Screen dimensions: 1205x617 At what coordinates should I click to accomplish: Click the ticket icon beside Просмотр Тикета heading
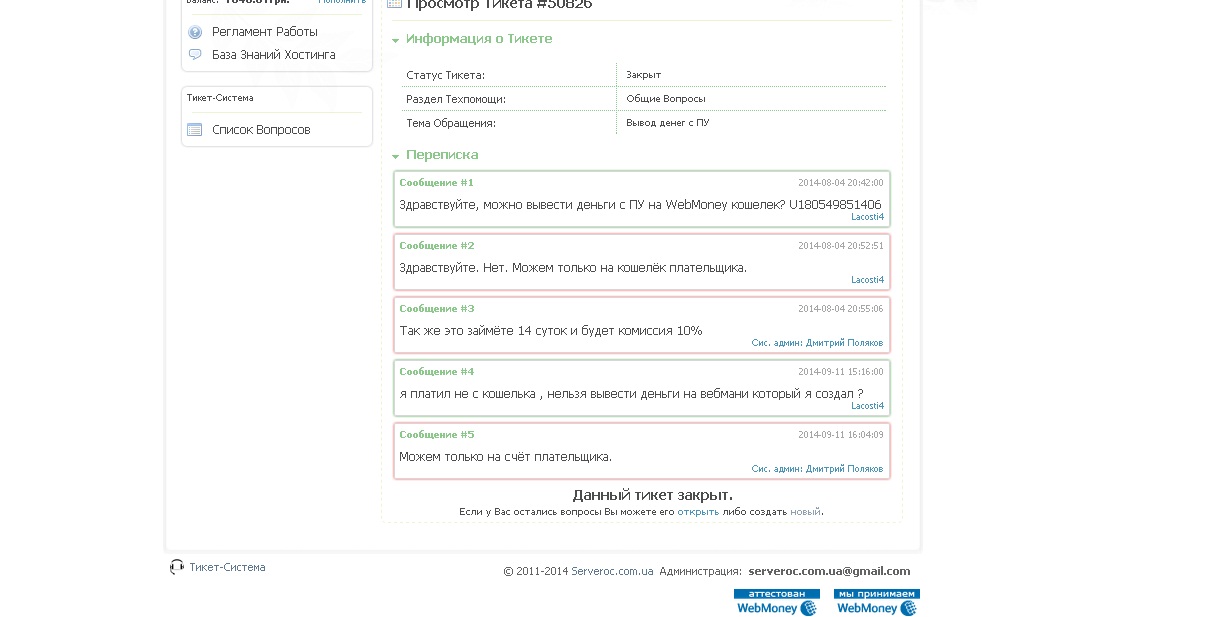tap(395, 4)
